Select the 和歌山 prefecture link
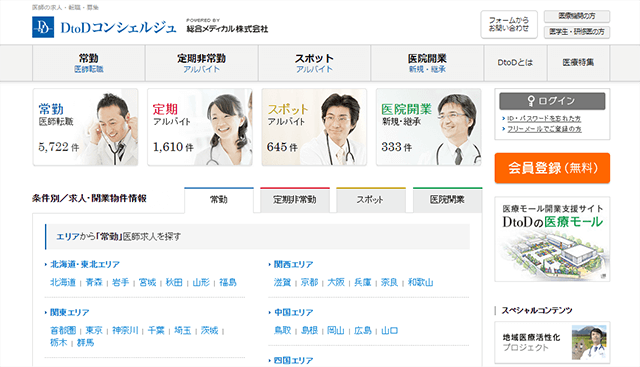640x367 pixels. tap(420, 282)
